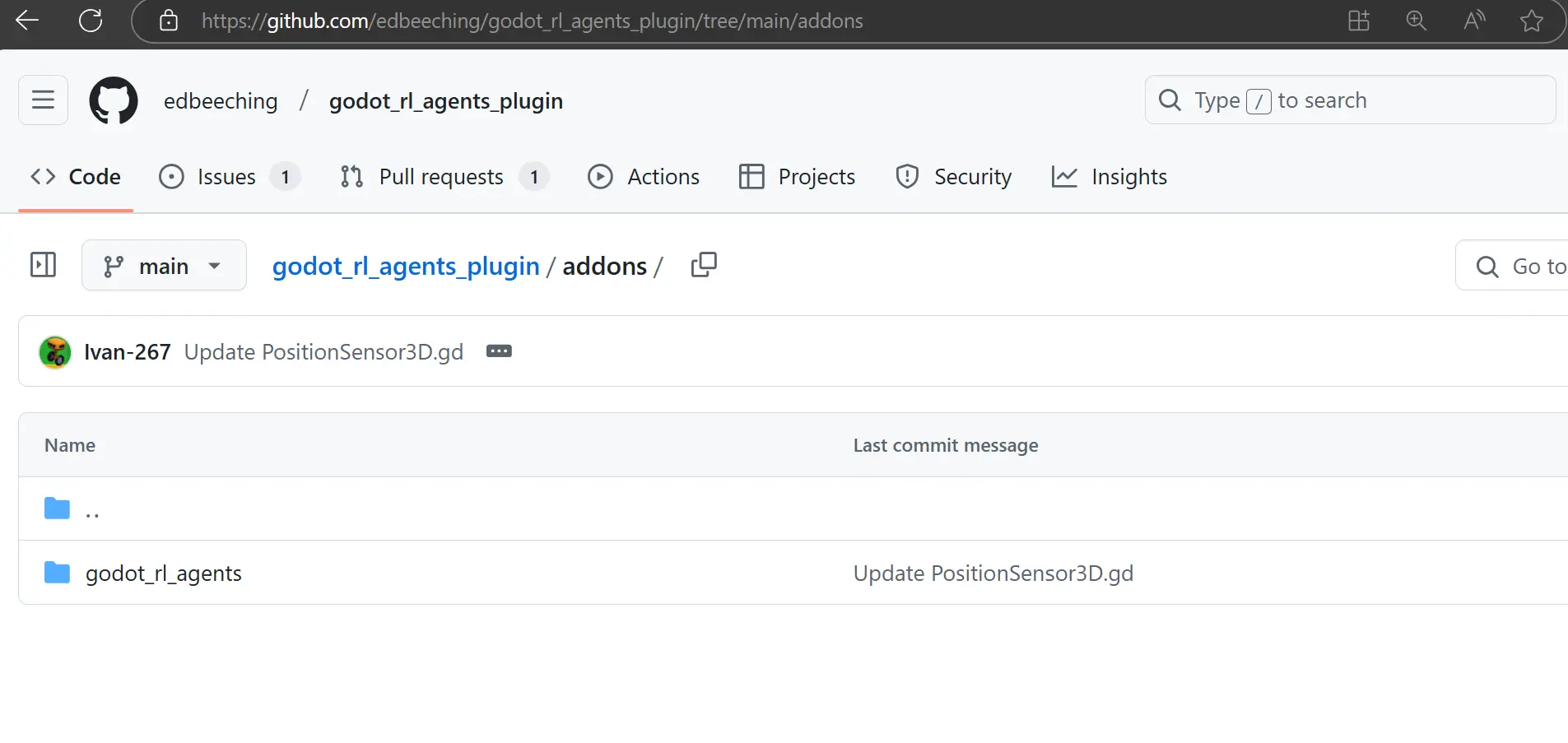Bookmark this page with the star icon
The width and height of the screenshot is (1568, 743).
click(x=1532, y=21)
